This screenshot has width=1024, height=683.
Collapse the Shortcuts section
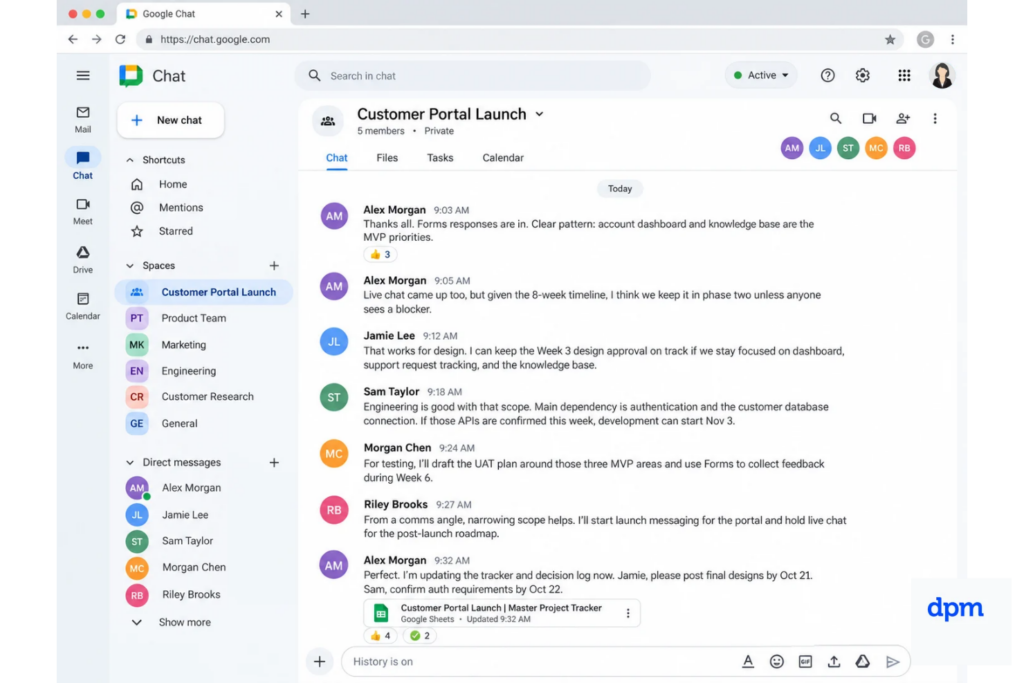click(x=130, y=160)
